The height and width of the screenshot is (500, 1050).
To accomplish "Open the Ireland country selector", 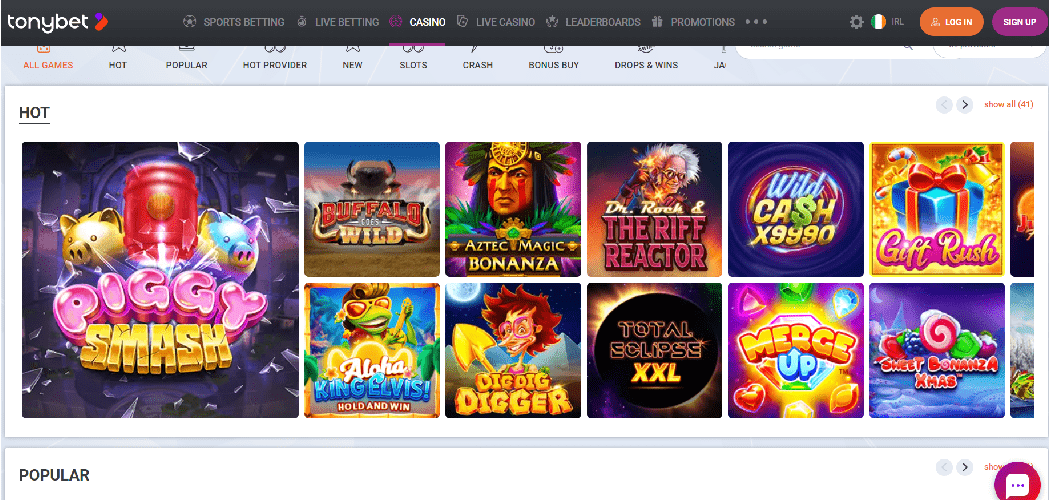I will click(889, 22).
